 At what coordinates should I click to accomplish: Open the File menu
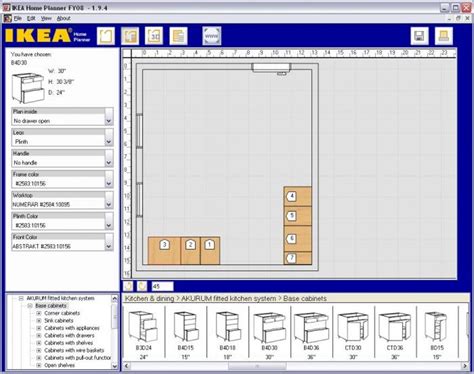click(18, 18)
